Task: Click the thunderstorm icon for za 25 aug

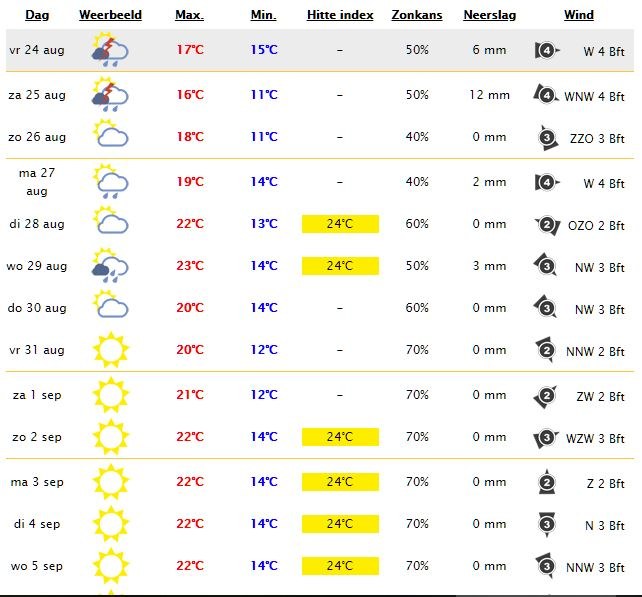Action: [x=110, y=95]
